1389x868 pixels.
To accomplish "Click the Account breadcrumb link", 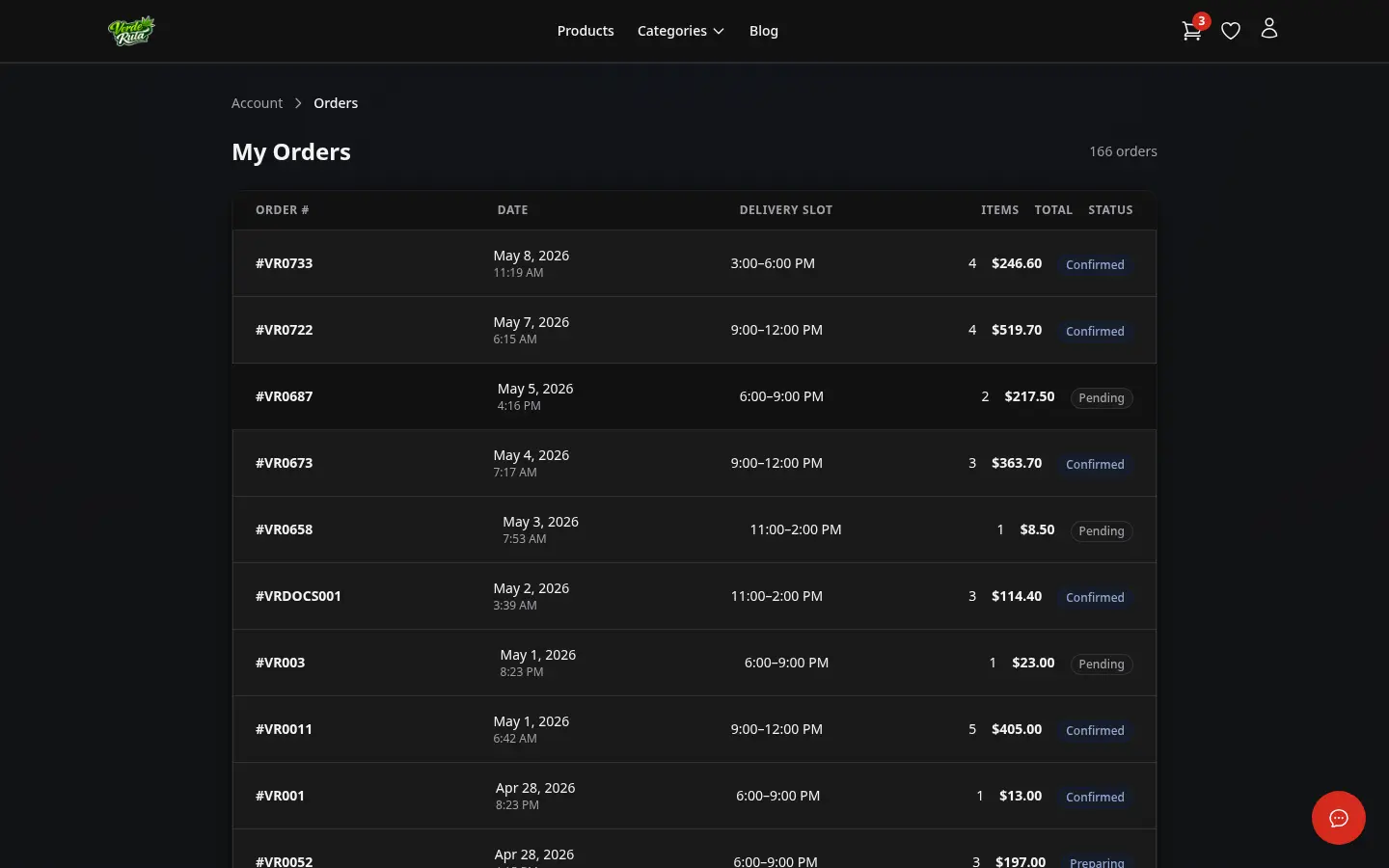I will tap(258, 103).
